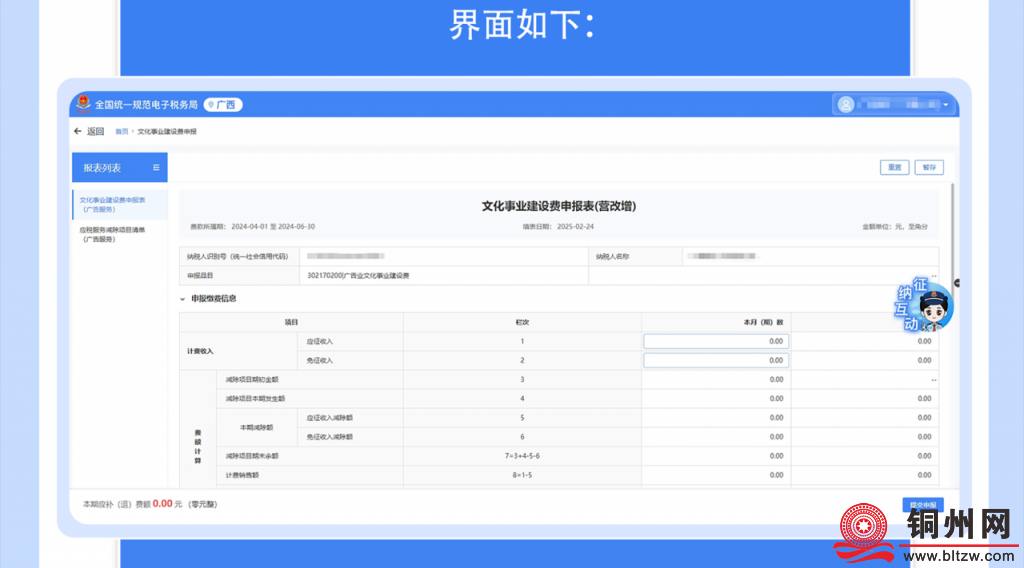Open the user account dropdown arrow

point(946,105)
